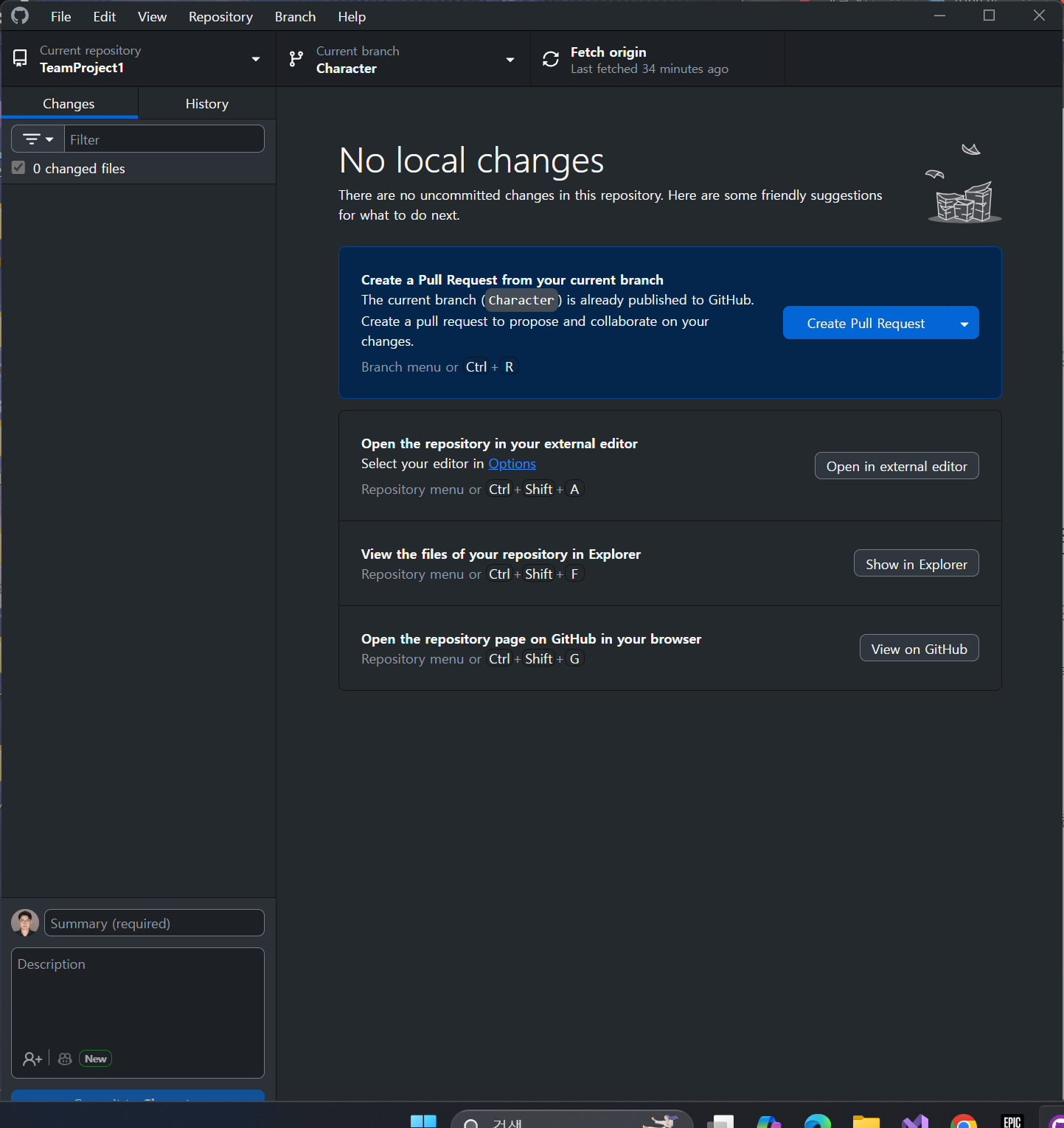Open the Help menu
The height and width of the screenshot is (1128, 1064).
[352, 16]
